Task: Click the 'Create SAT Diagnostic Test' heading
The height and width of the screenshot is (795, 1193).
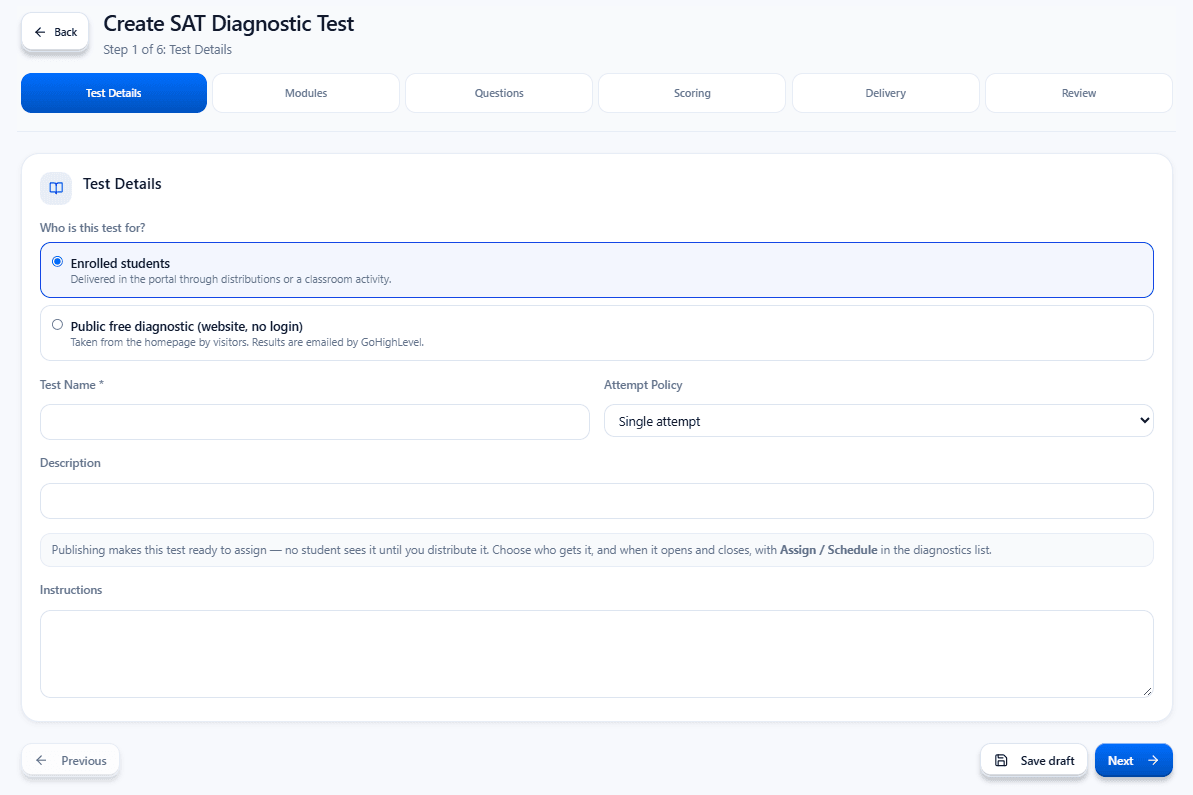Action: point(228,24)
